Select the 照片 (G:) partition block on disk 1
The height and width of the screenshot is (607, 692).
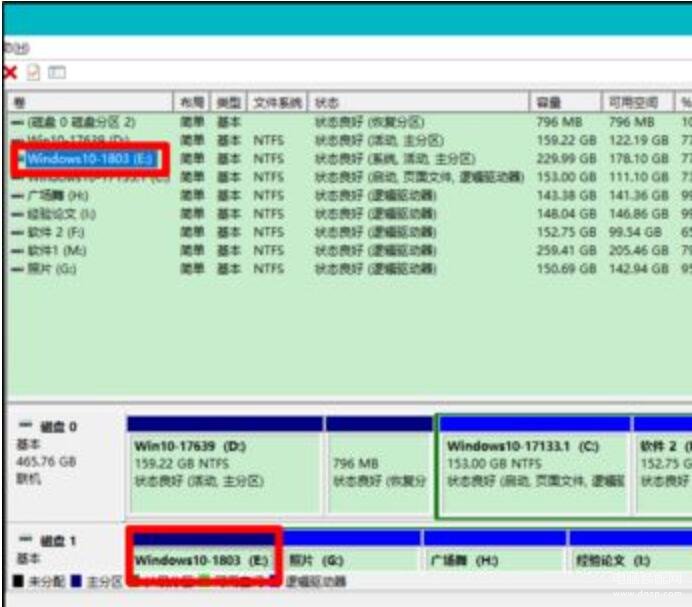tap(352, 552)
